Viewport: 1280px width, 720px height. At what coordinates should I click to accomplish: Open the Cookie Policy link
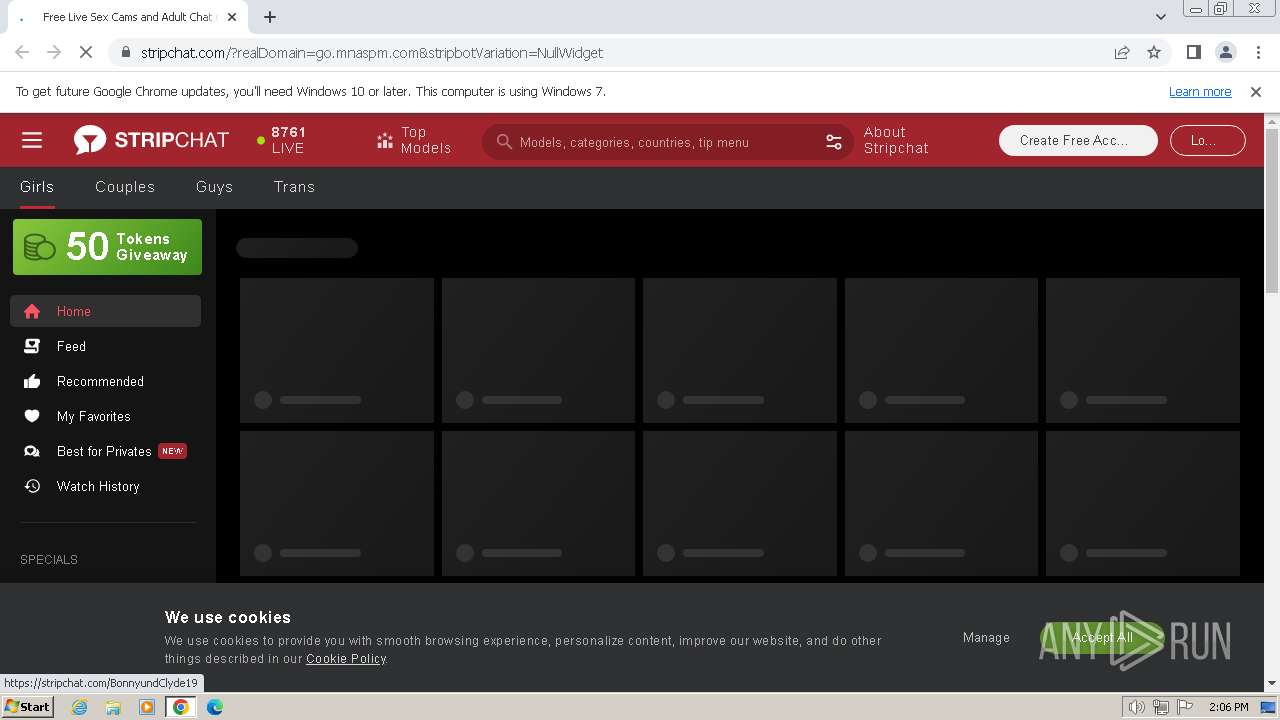tap(346, 659)
